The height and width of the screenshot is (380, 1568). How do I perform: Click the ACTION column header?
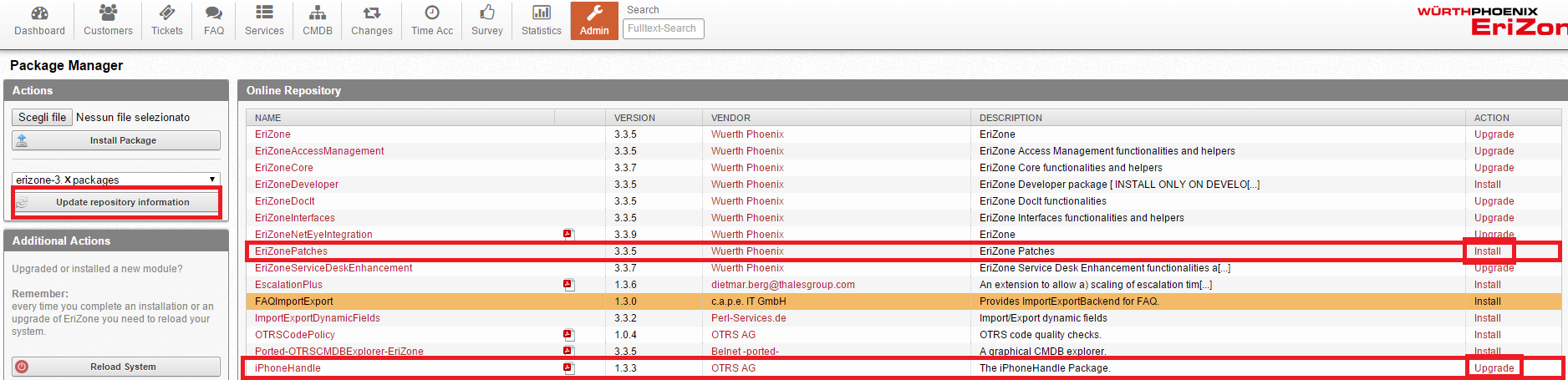1492,118
